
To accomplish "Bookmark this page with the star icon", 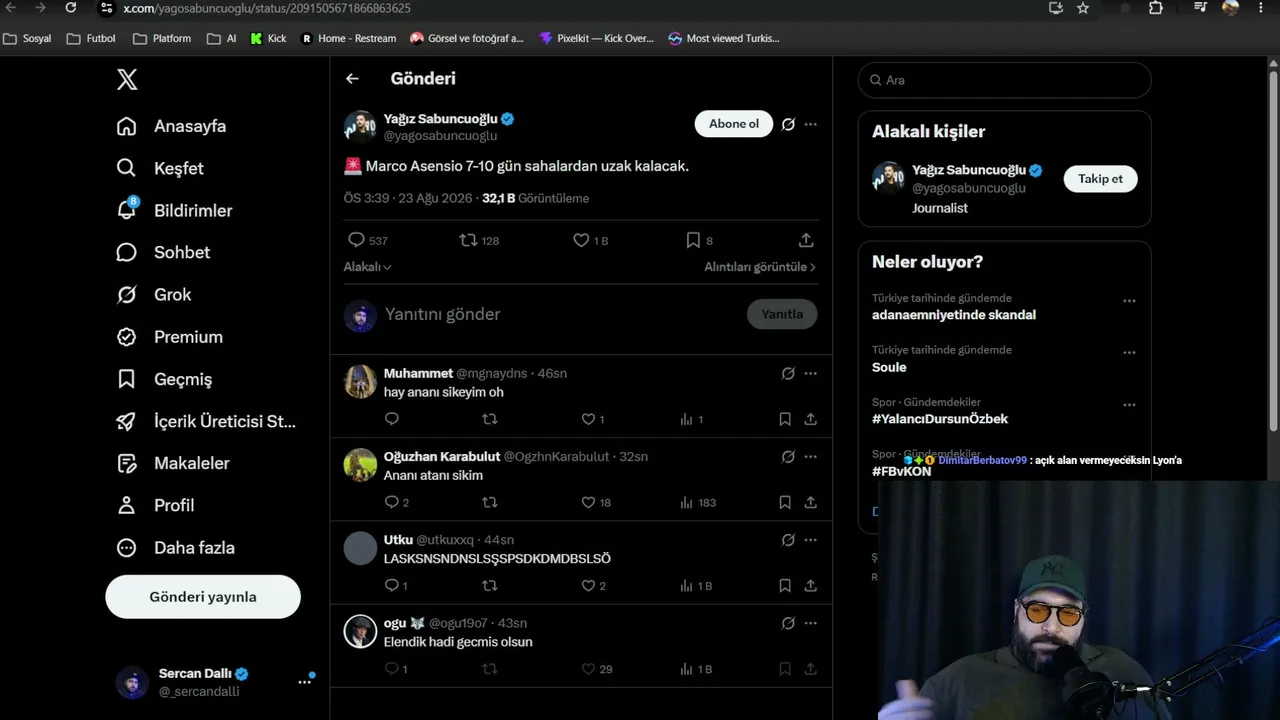I will point(1083,8).
